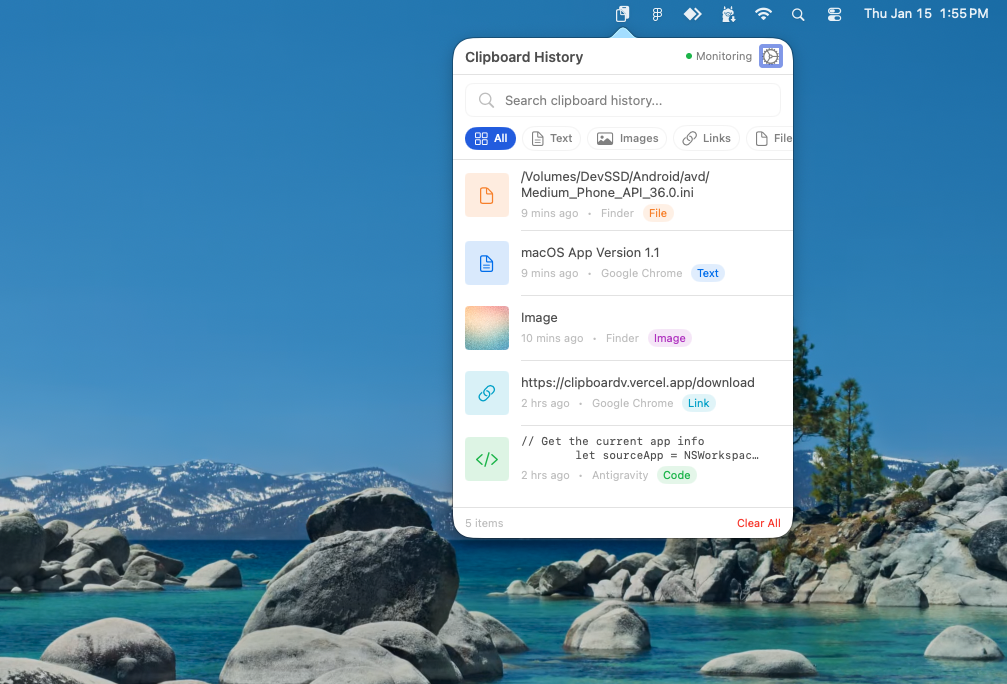The width and height of the screenshot is (1007, 684).
Task: Click the Clear All button
Action: tap(758, 523)
